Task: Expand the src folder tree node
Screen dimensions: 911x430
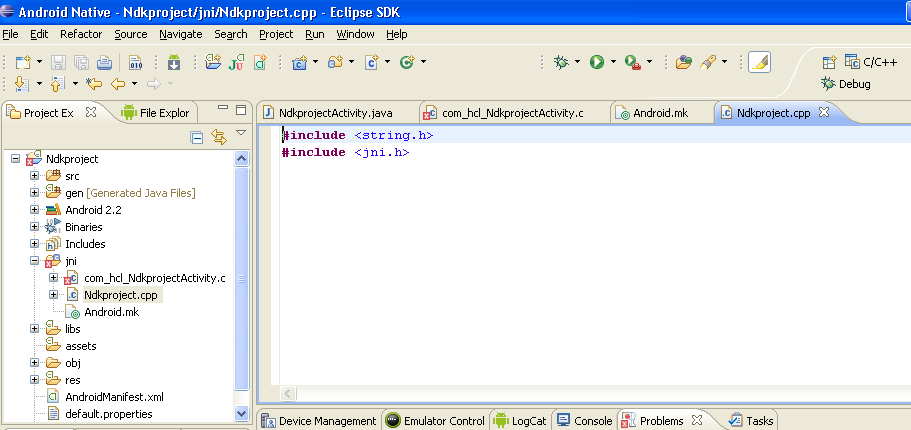Action: point(35,176)
